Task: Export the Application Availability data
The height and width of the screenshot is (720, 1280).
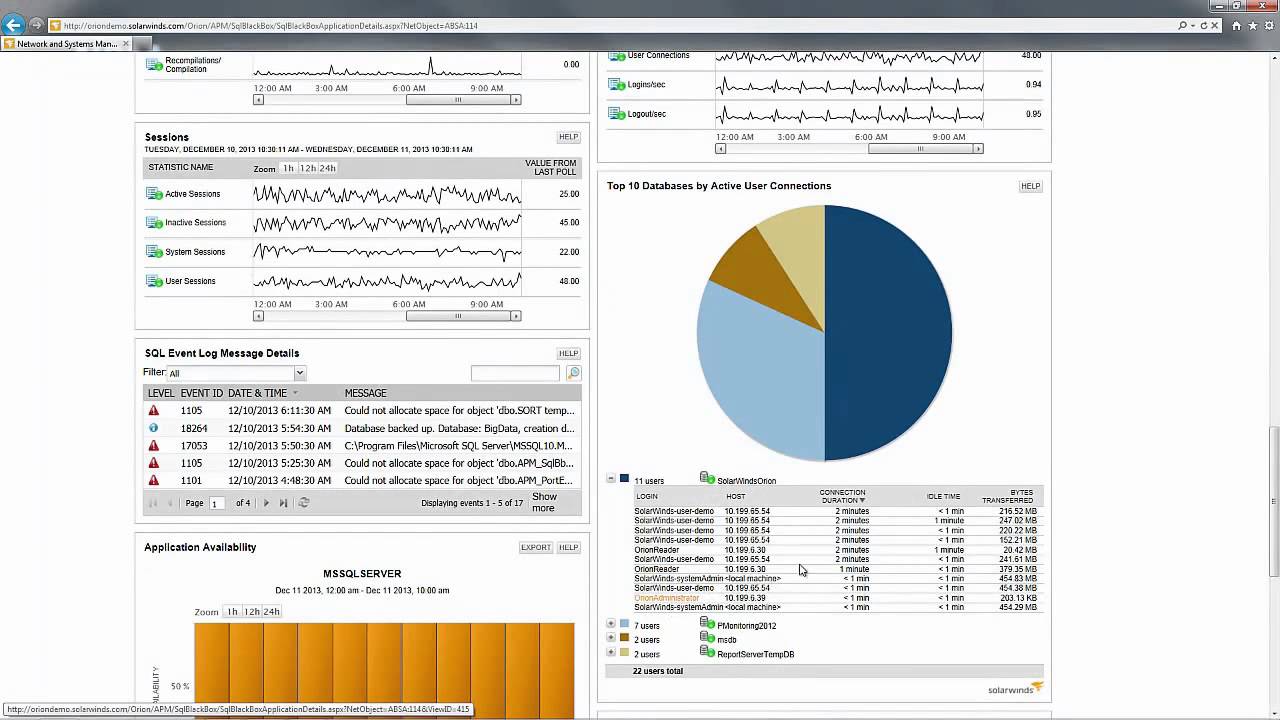Action: pyautogui.click(x=536, y=548)
